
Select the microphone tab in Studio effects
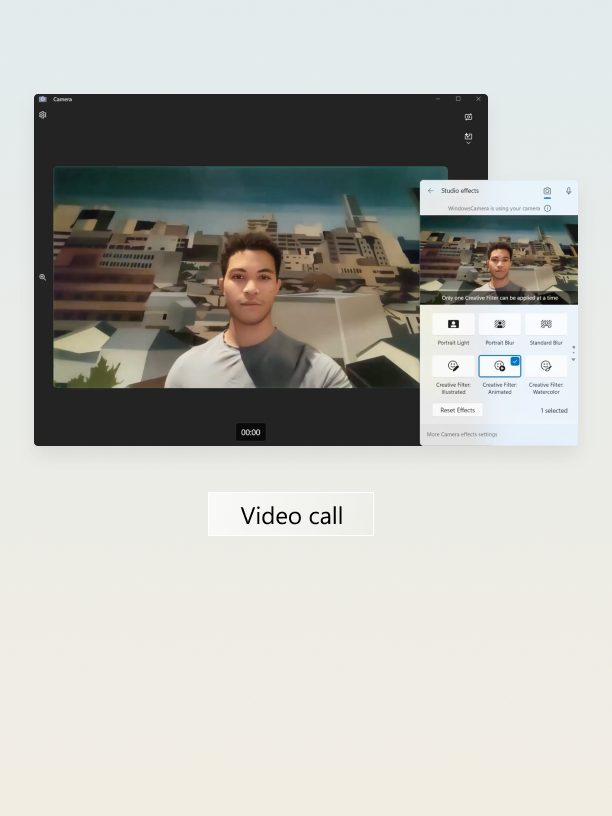pos(568,191)
